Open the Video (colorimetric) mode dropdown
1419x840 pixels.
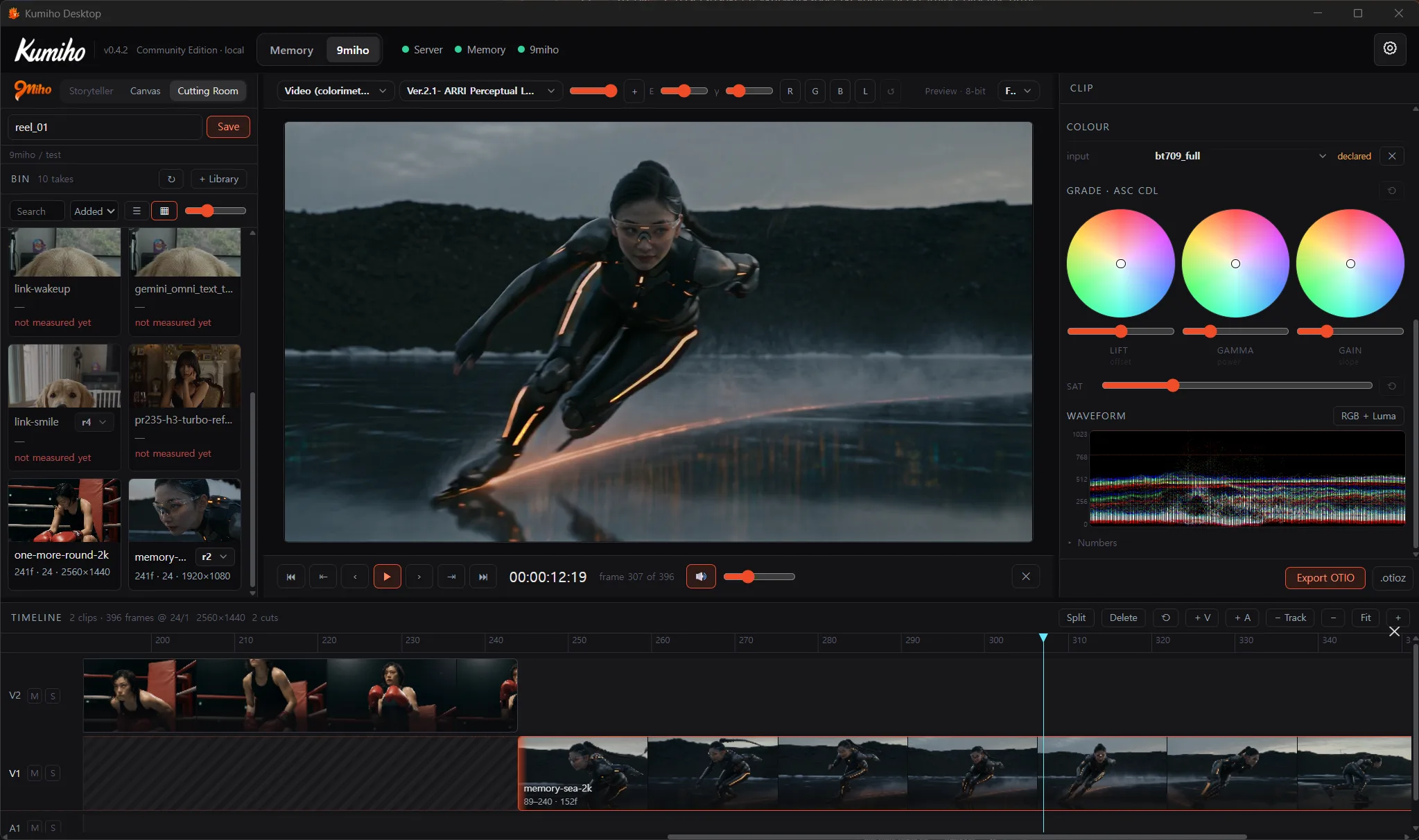click(x=336, y=91)
